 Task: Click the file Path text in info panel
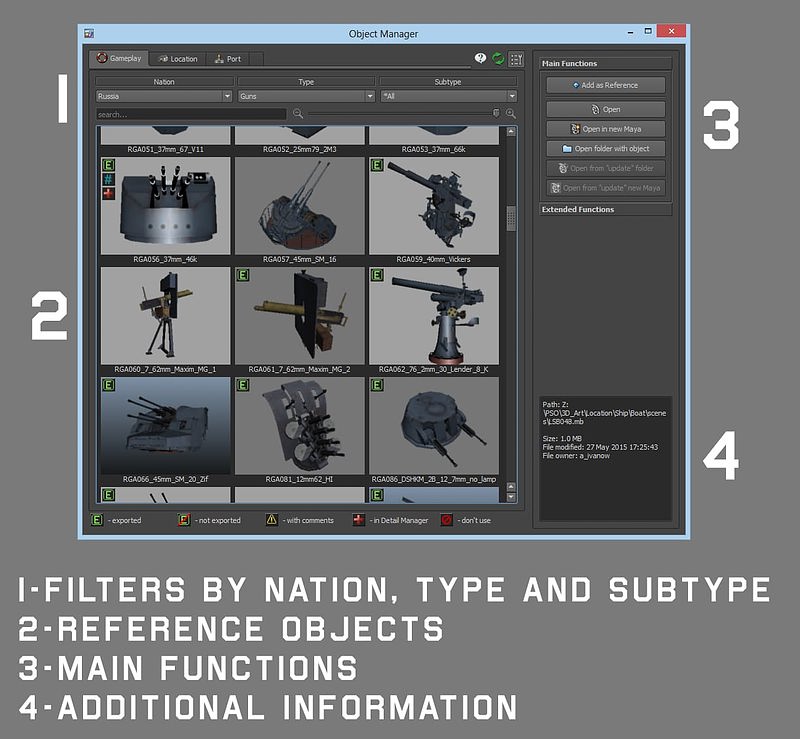pos(604,413)
